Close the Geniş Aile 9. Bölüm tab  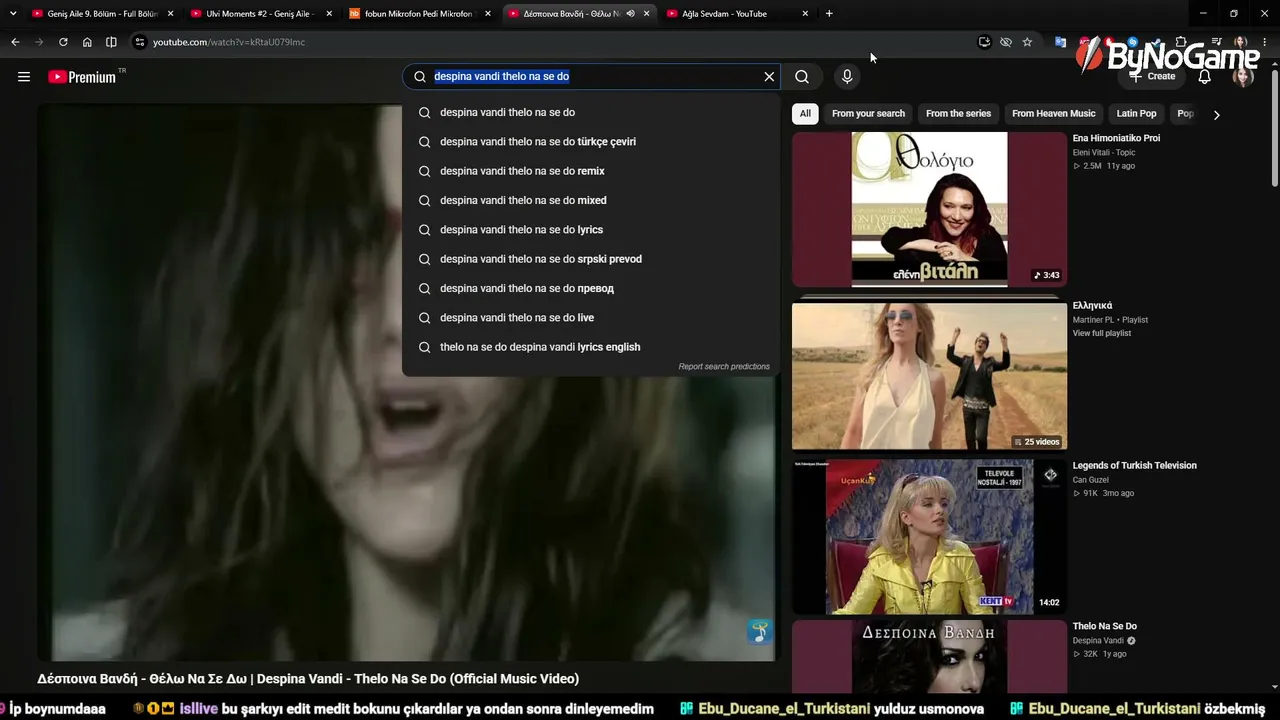(x=170, y=14)
